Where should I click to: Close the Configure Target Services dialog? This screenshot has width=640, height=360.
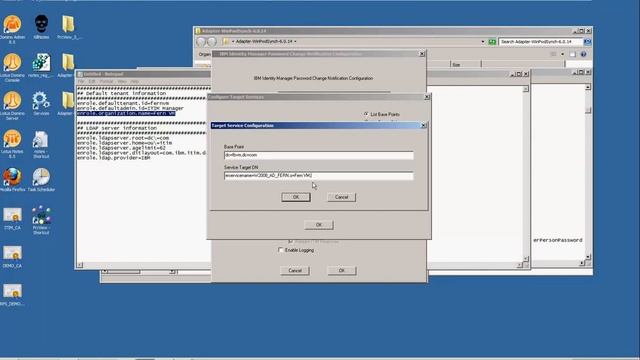427,97
